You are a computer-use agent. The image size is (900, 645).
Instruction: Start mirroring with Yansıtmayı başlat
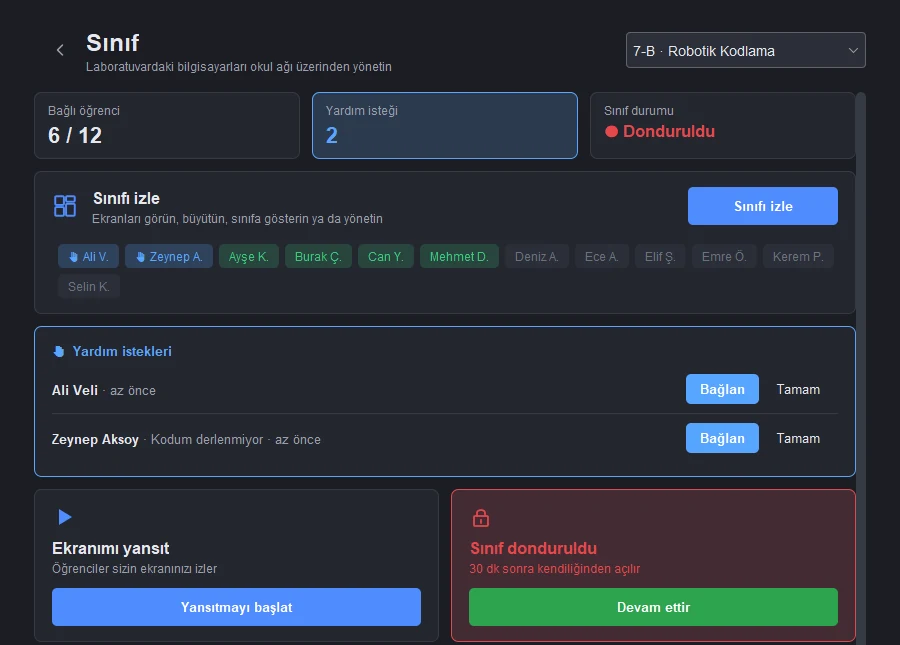236,607
